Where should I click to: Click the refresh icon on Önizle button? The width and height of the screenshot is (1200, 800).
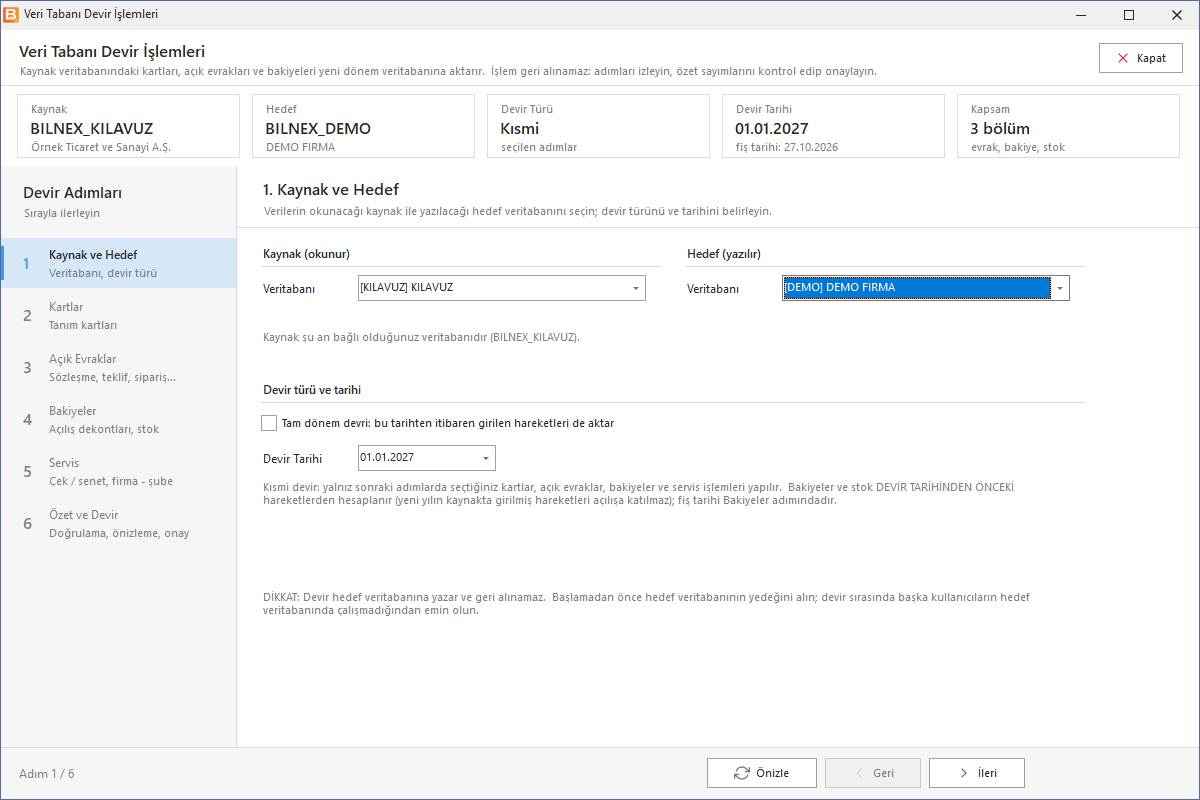point(742,773)
